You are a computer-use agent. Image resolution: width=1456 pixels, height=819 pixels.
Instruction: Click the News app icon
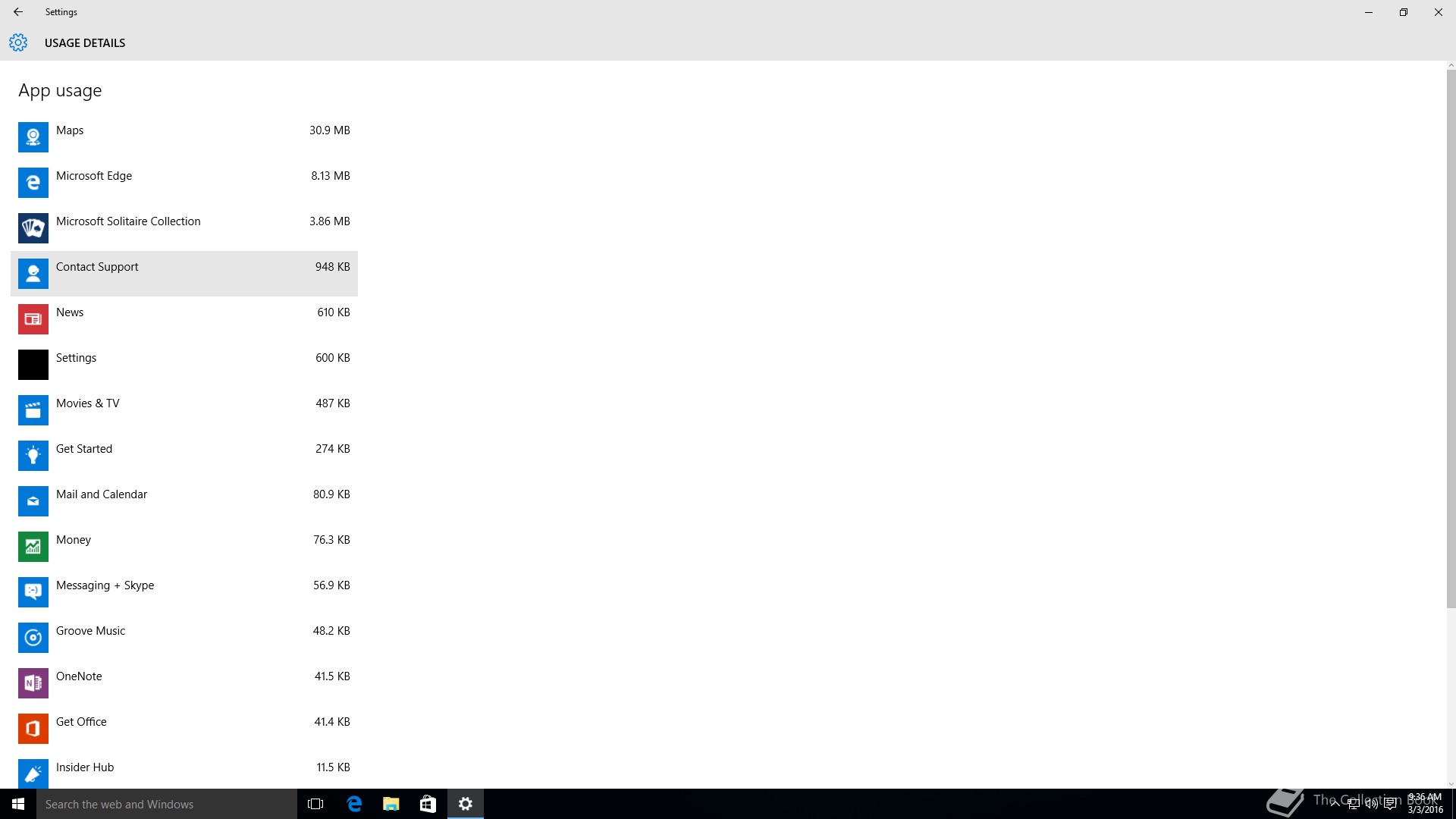[33, 319]
